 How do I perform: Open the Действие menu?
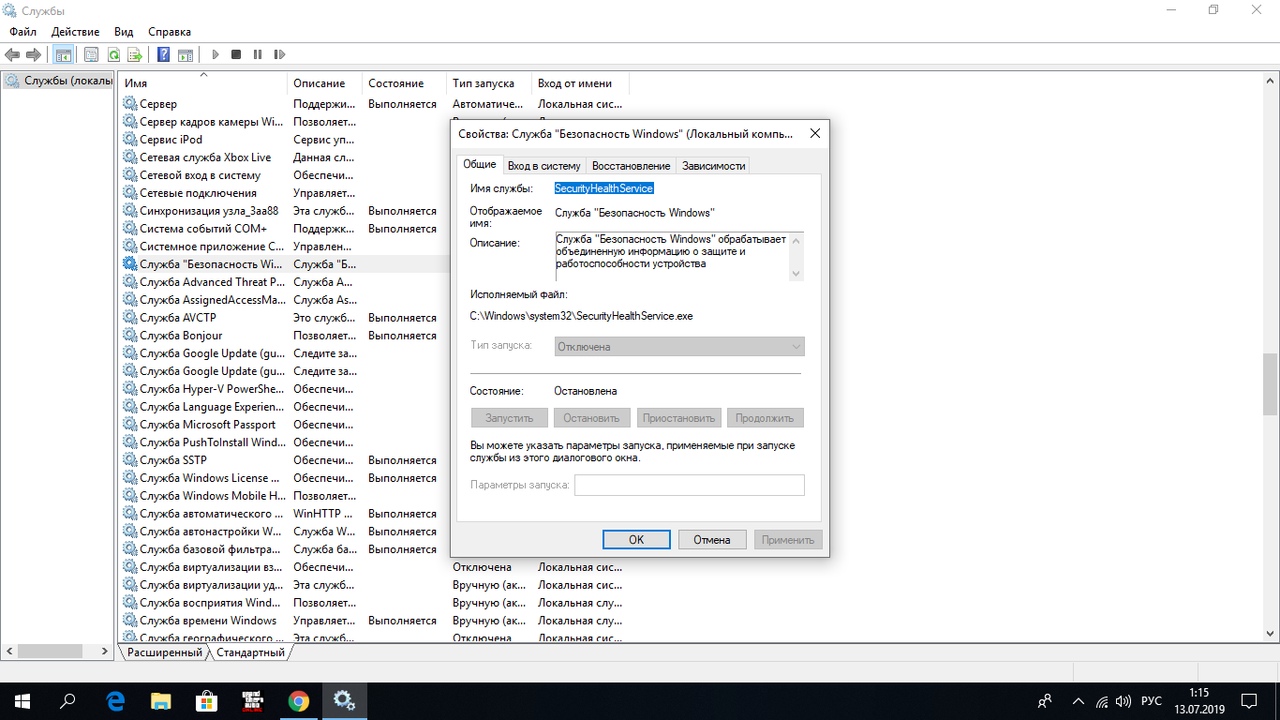coord(75,32)
